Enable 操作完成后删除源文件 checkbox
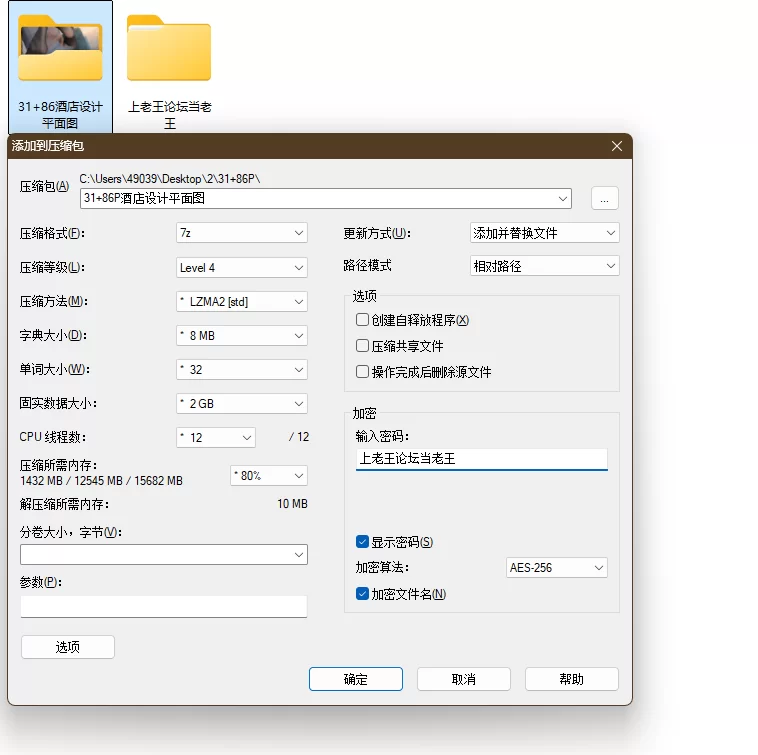 point(362,372)
